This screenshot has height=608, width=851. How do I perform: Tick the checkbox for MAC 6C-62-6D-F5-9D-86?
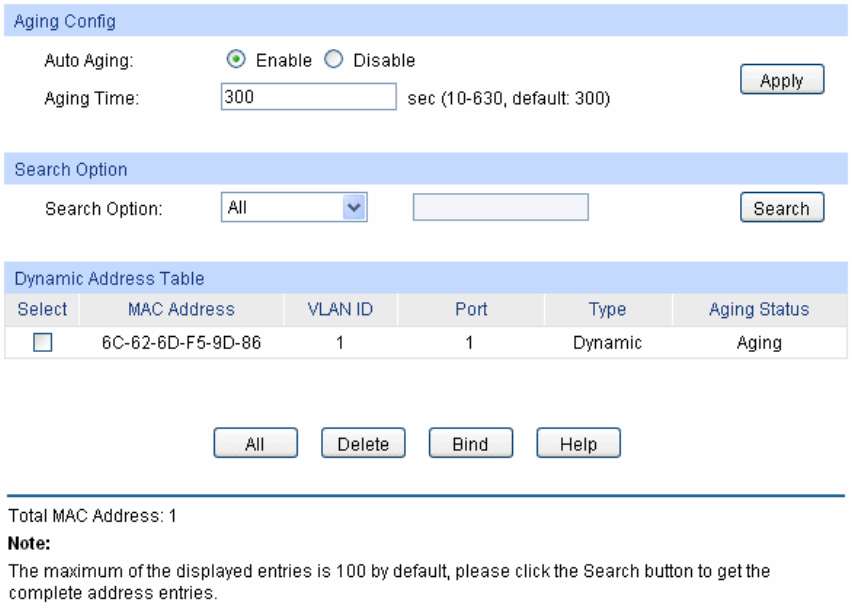42,343
